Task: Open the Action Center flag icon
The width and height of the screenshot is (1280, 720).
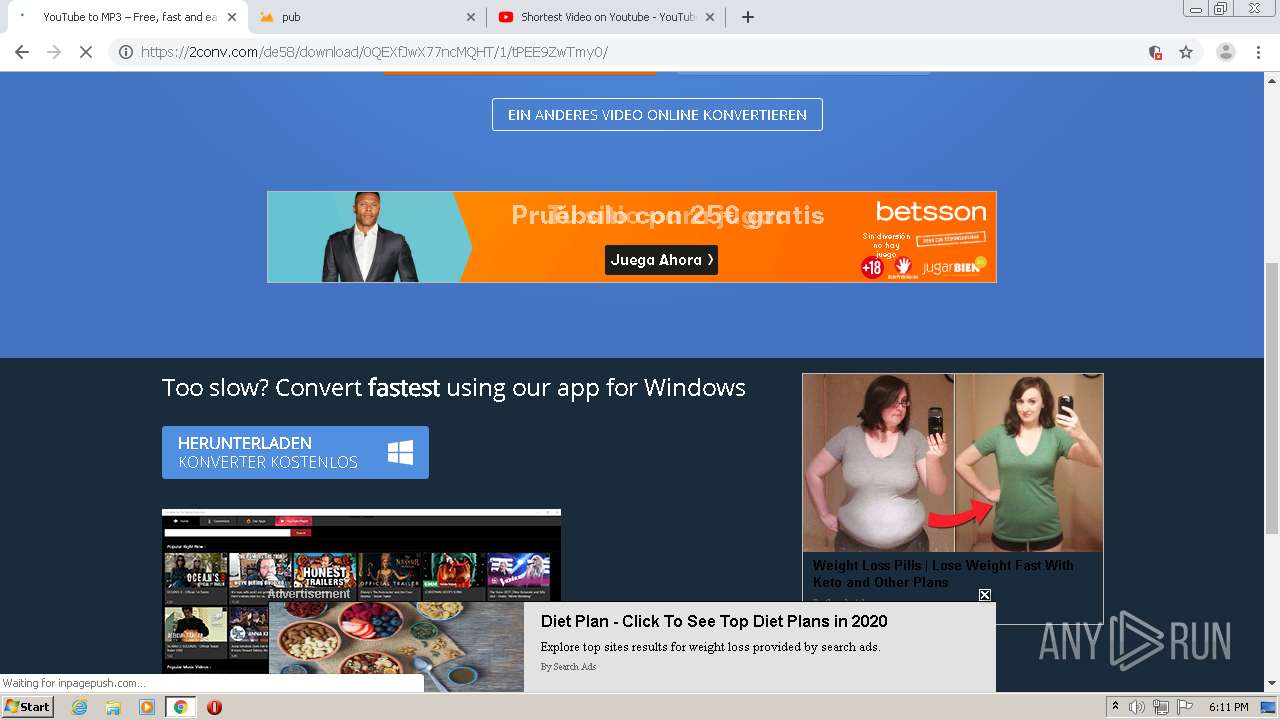Action: 1183,707
